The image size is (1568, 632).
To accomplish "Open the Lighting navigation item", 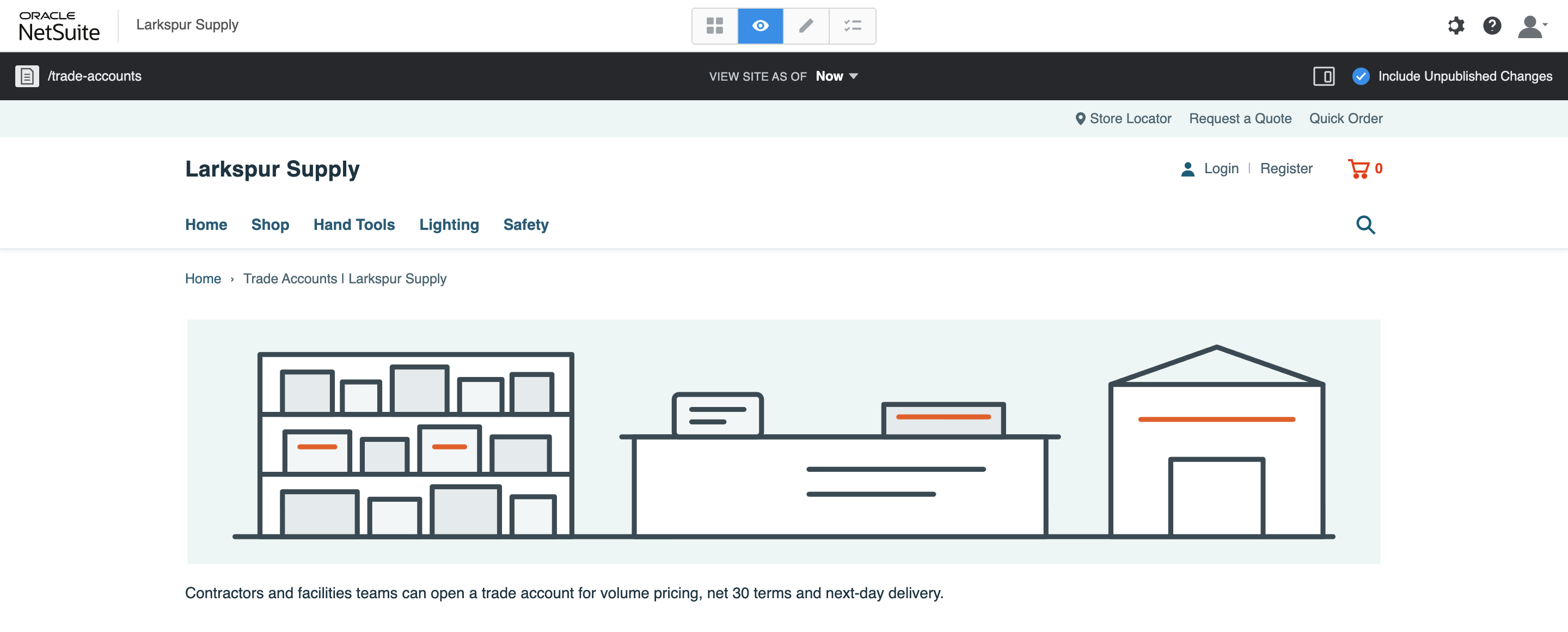I will click(x=449, y=224).
